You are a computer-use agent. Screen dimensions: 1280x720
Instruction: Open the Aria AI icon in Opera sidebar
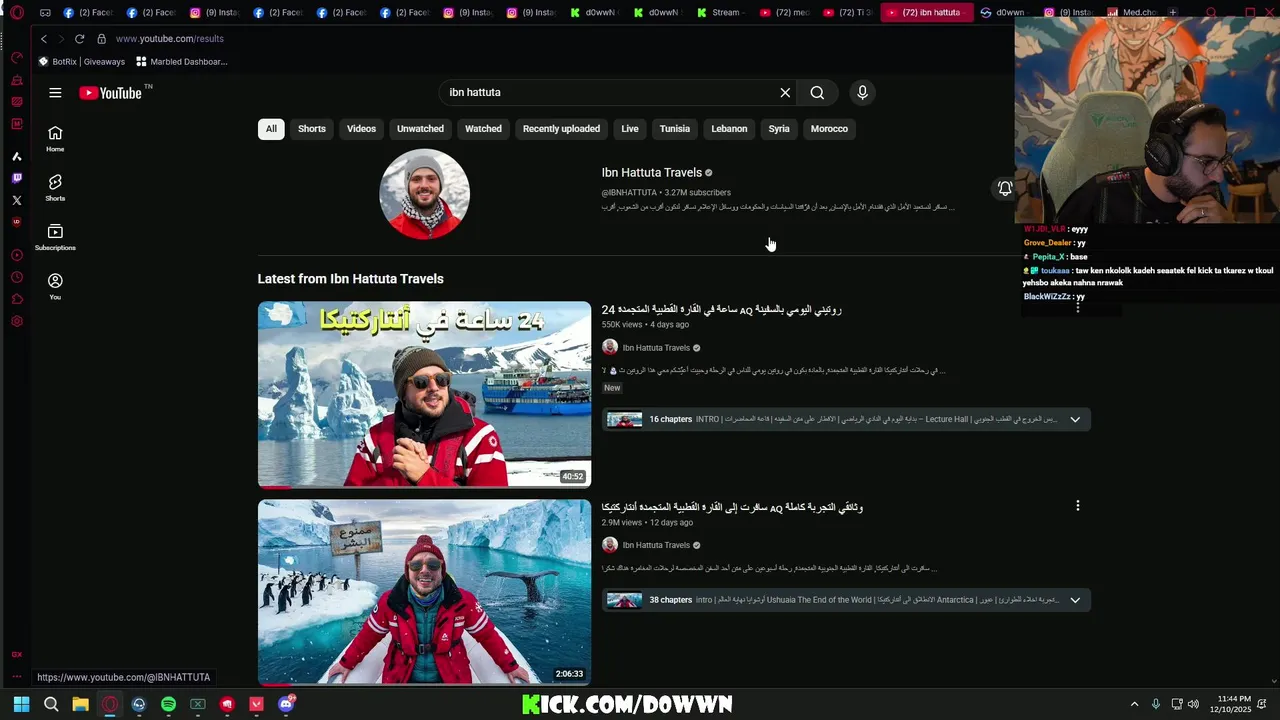click(17, 156)
